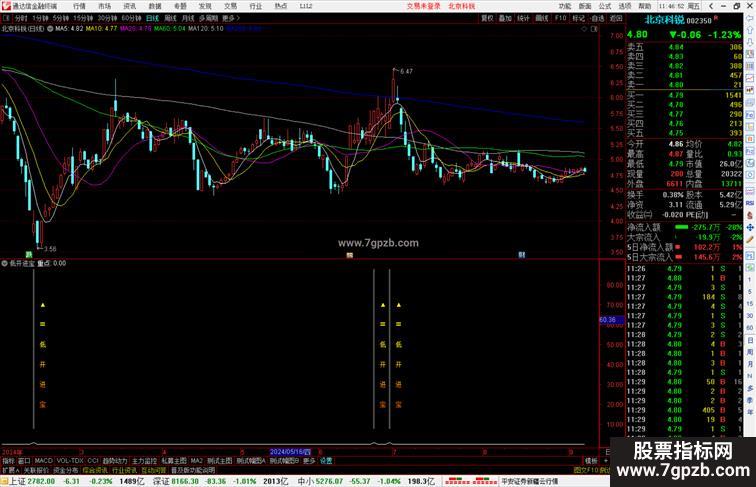
Task: Open the 模板 template dropdown
Action: tap(591, 461)
